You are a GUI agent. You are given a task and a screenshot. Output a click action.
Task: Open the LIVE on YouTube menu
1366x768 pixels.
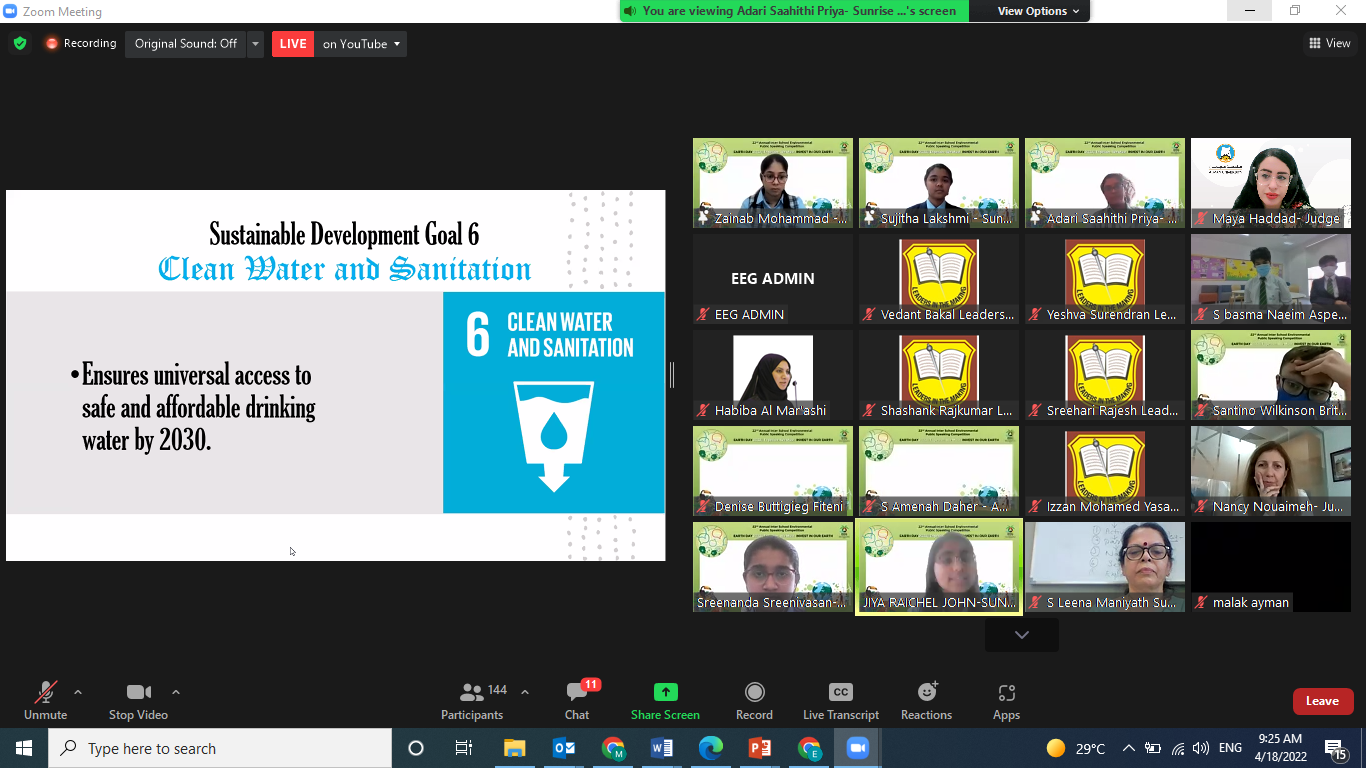click(x=360, y=44)
